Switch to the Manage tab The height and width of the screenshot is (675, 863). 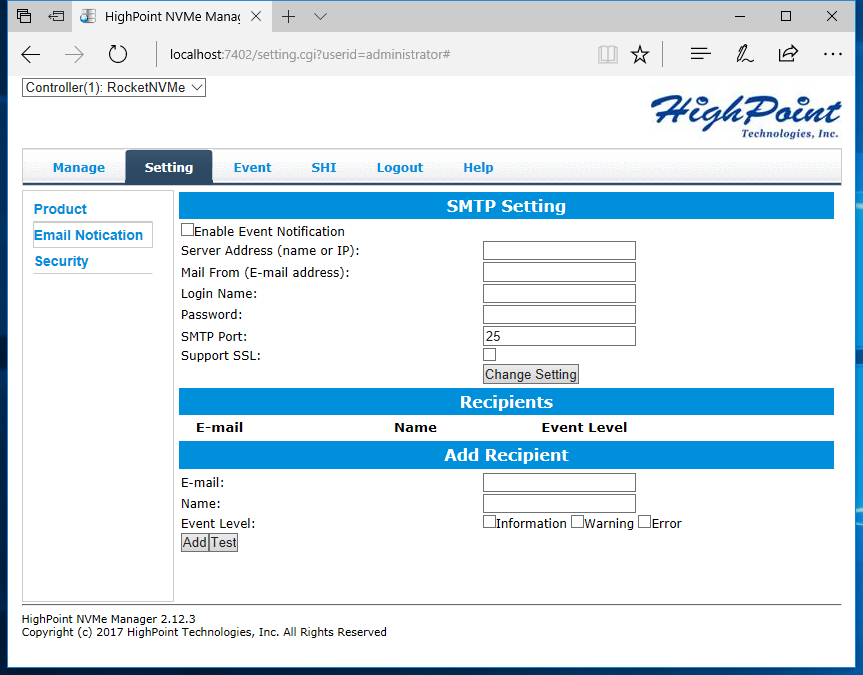pos(79,167)
